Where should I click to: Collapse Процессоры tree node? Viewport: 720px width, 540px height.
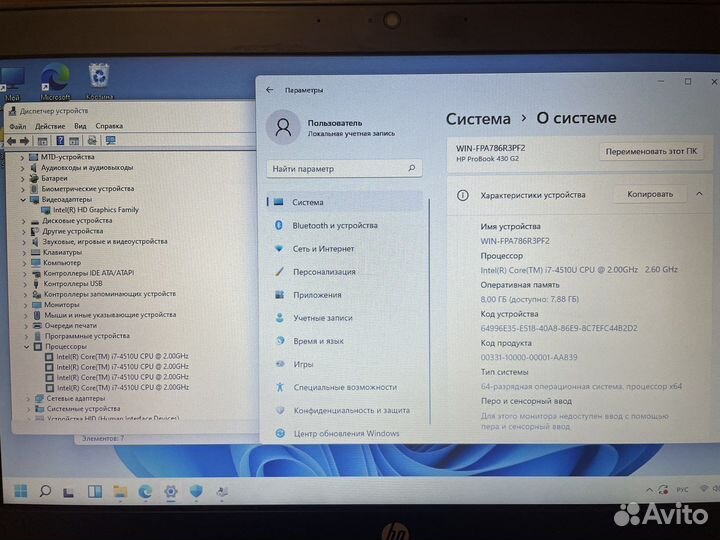tap(26, 347)
